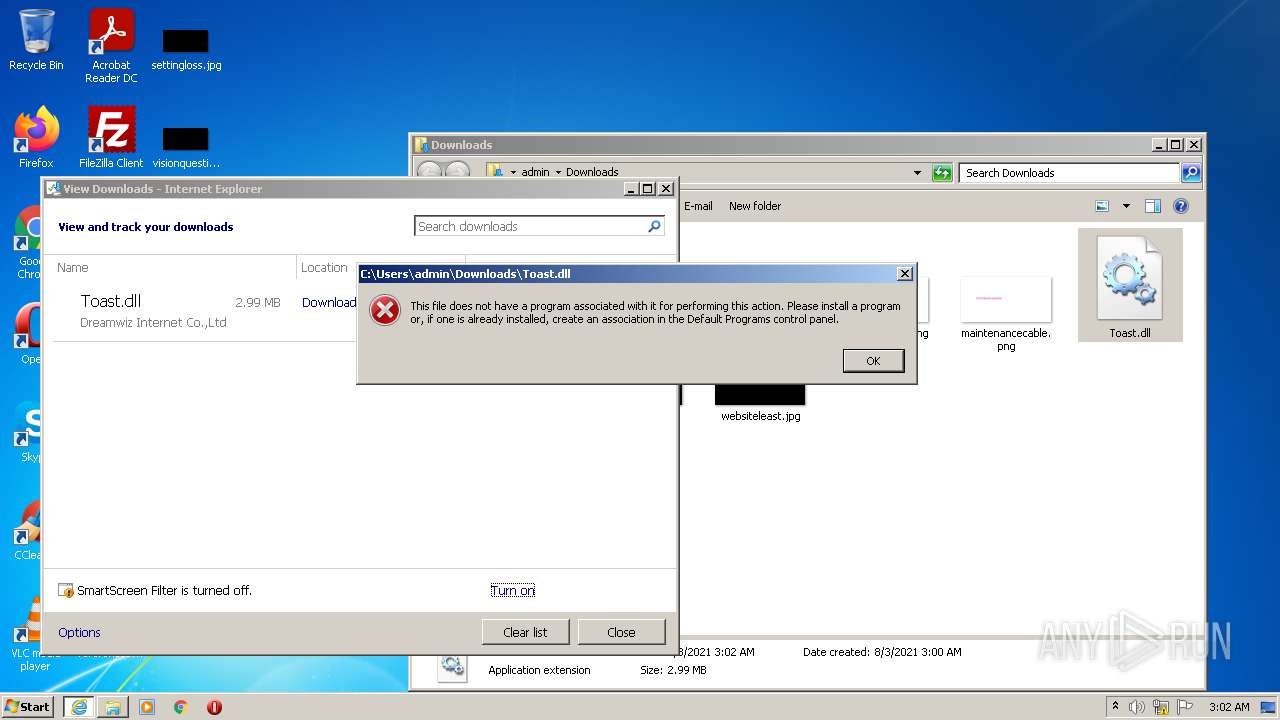Click Change your view icon

coord(1102,206)
